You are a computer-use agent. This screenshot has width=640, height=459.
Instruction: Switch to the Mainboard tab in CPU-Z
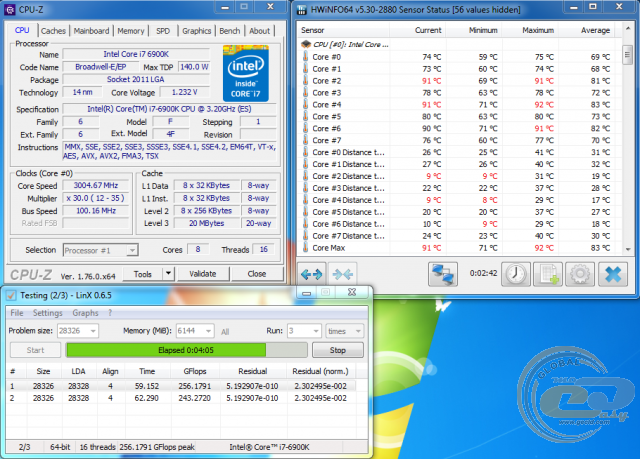point(91,31)
